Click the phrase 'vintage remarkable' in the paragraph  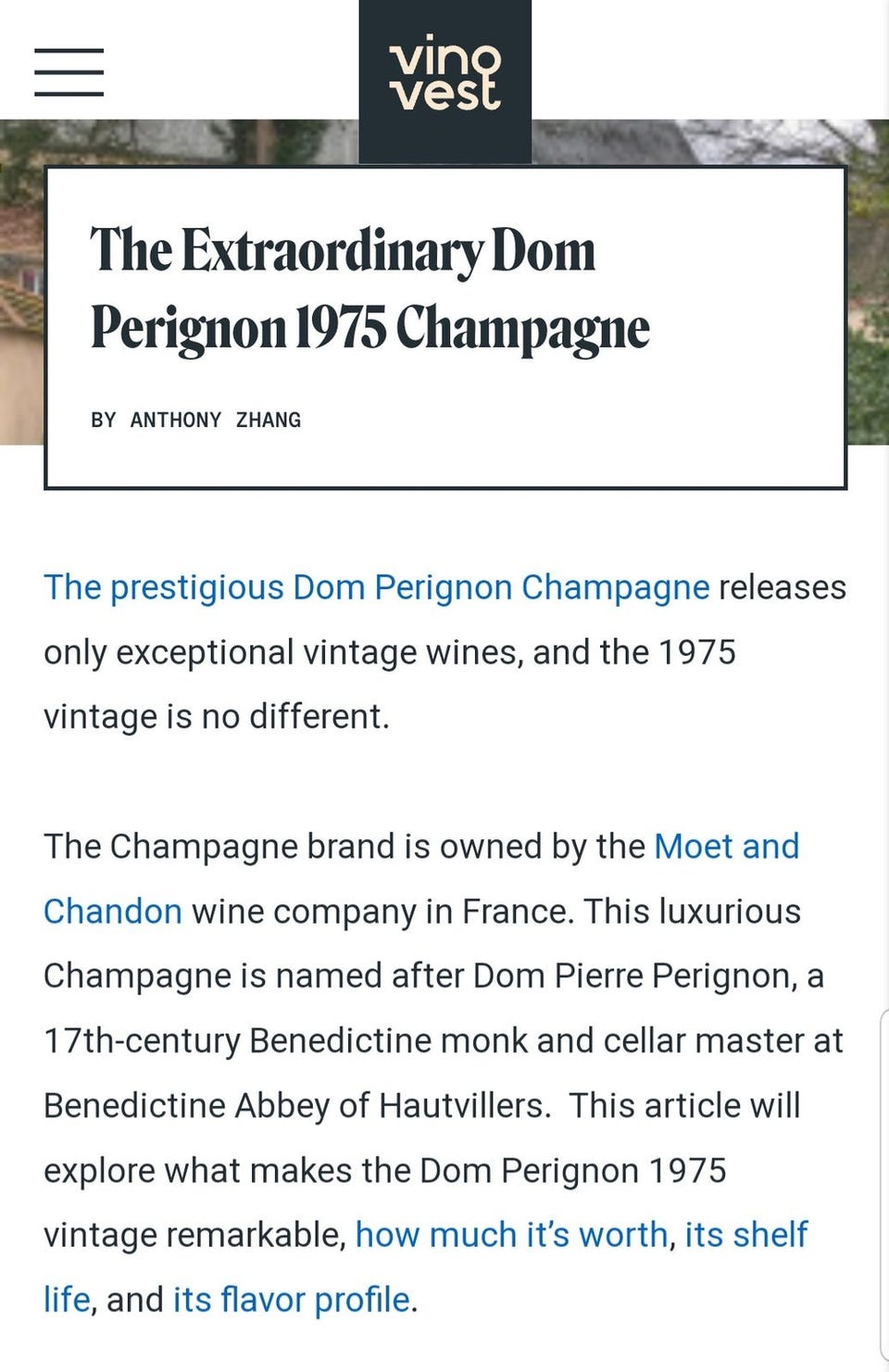(194, 1235)
